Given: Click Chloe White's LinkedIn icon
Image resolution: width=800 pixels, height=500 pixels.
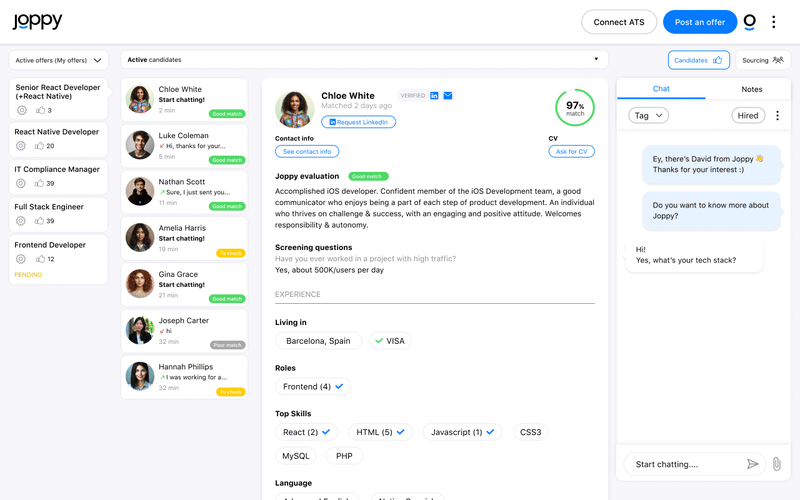Looking at the screenshot, I should click(x=435, y=96).
